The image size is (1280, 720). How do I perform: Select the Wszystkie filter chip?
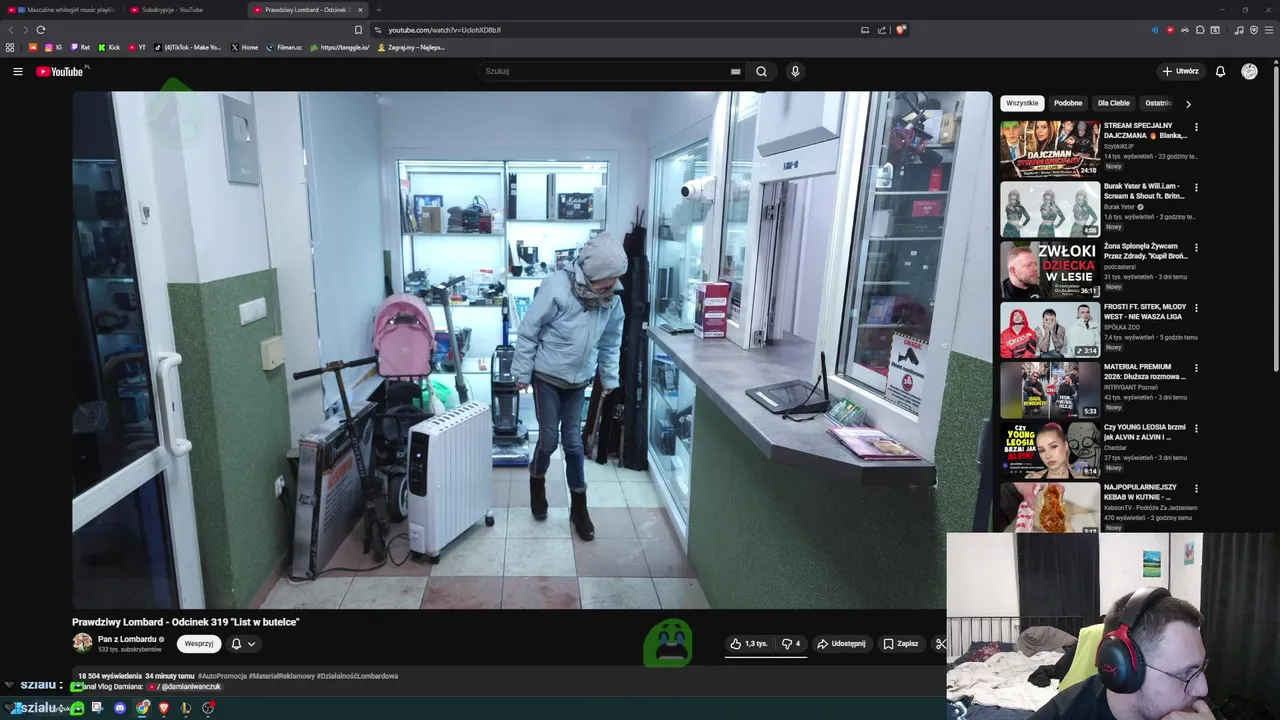coord(1022,103)
